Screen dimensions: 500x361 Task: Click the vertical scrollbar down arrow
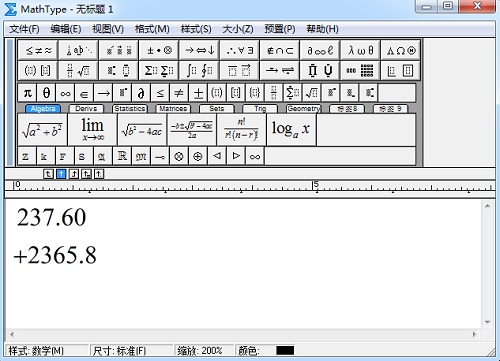tap(488, 322)
